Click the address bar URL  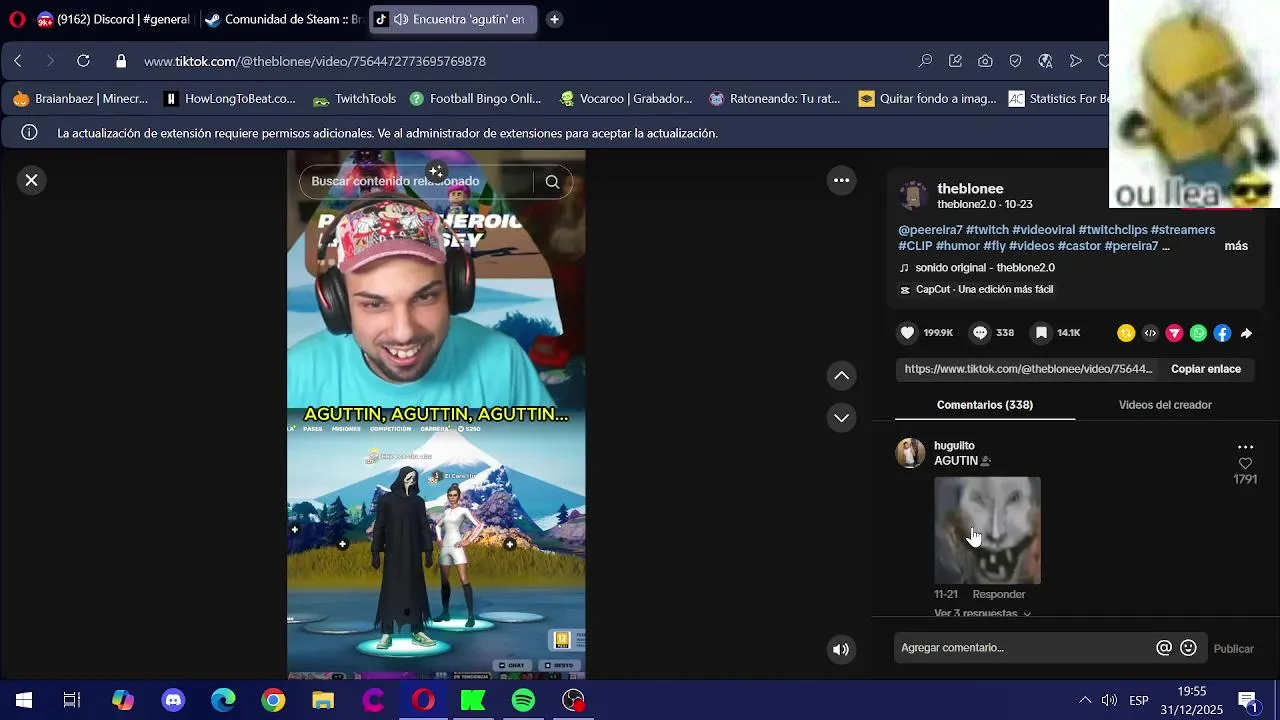(x=315, y=61)
